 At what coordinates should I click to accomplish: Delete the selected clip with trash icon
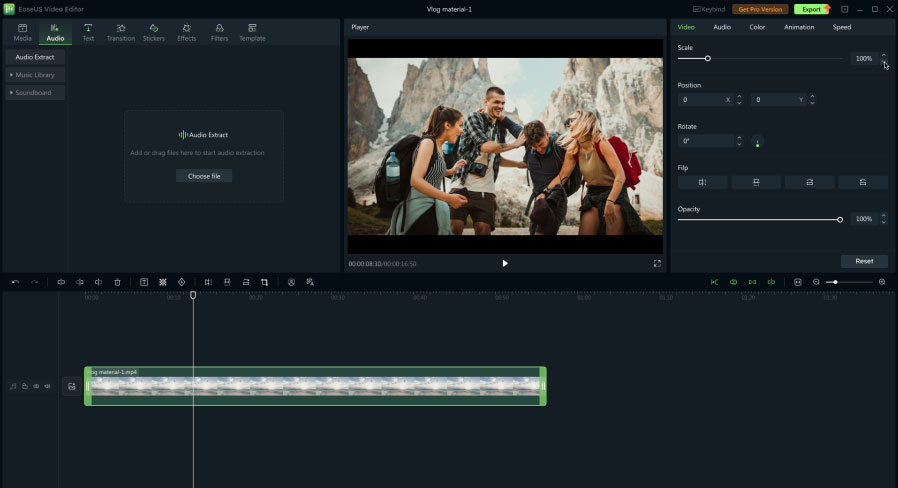(x=117, y=282)
